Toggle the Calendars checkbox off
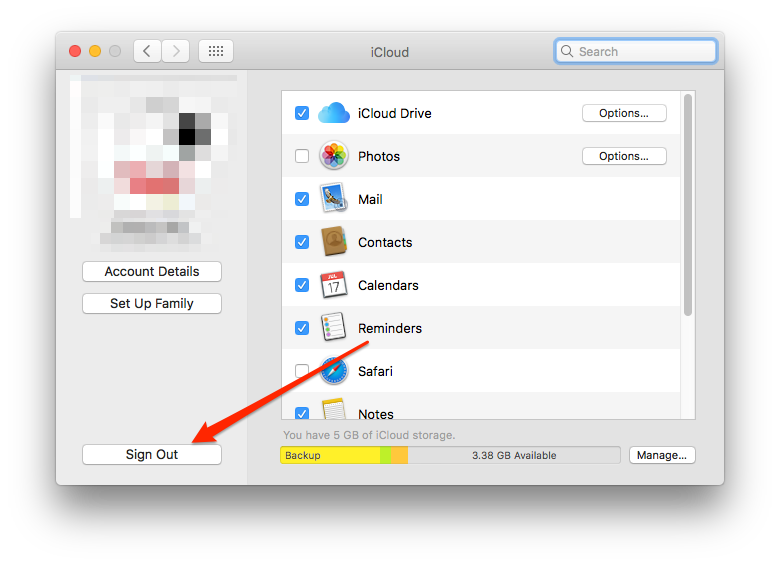The image size is (780, 565). 302,285
